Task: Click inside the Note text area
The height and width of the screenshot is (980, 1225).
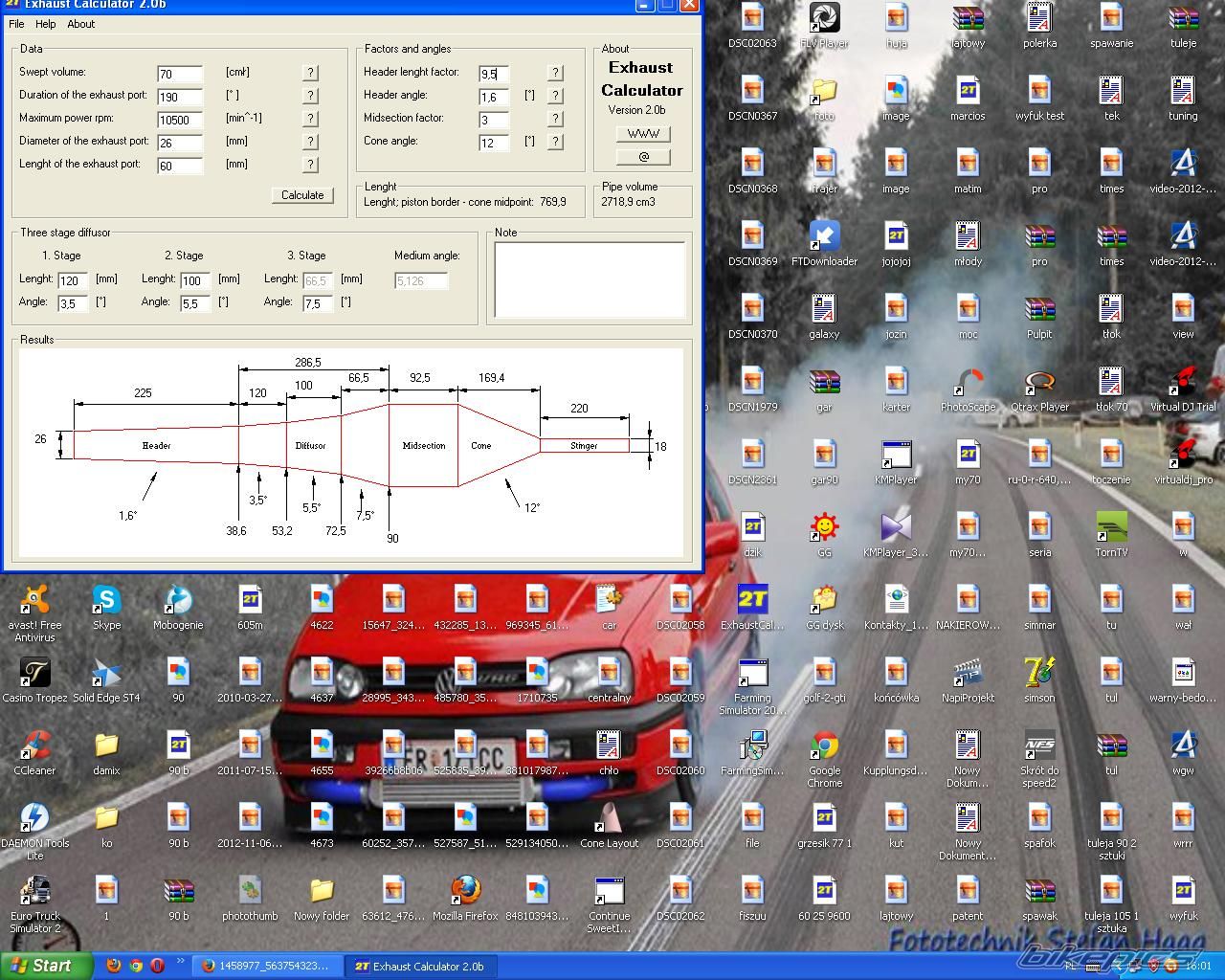Action: [x=590, y=279]
